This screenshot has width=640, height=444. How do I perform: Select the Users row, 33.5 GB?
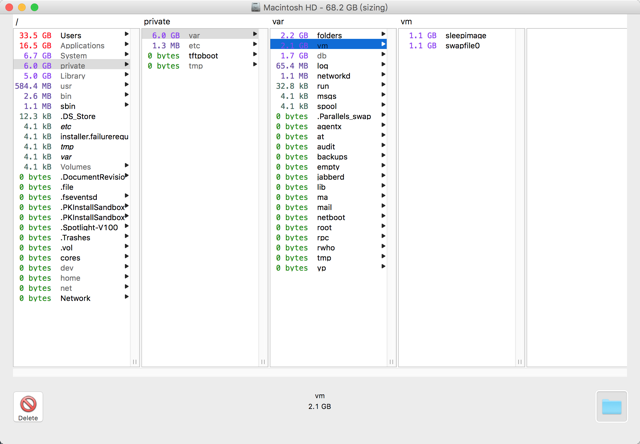coord(72,35)
